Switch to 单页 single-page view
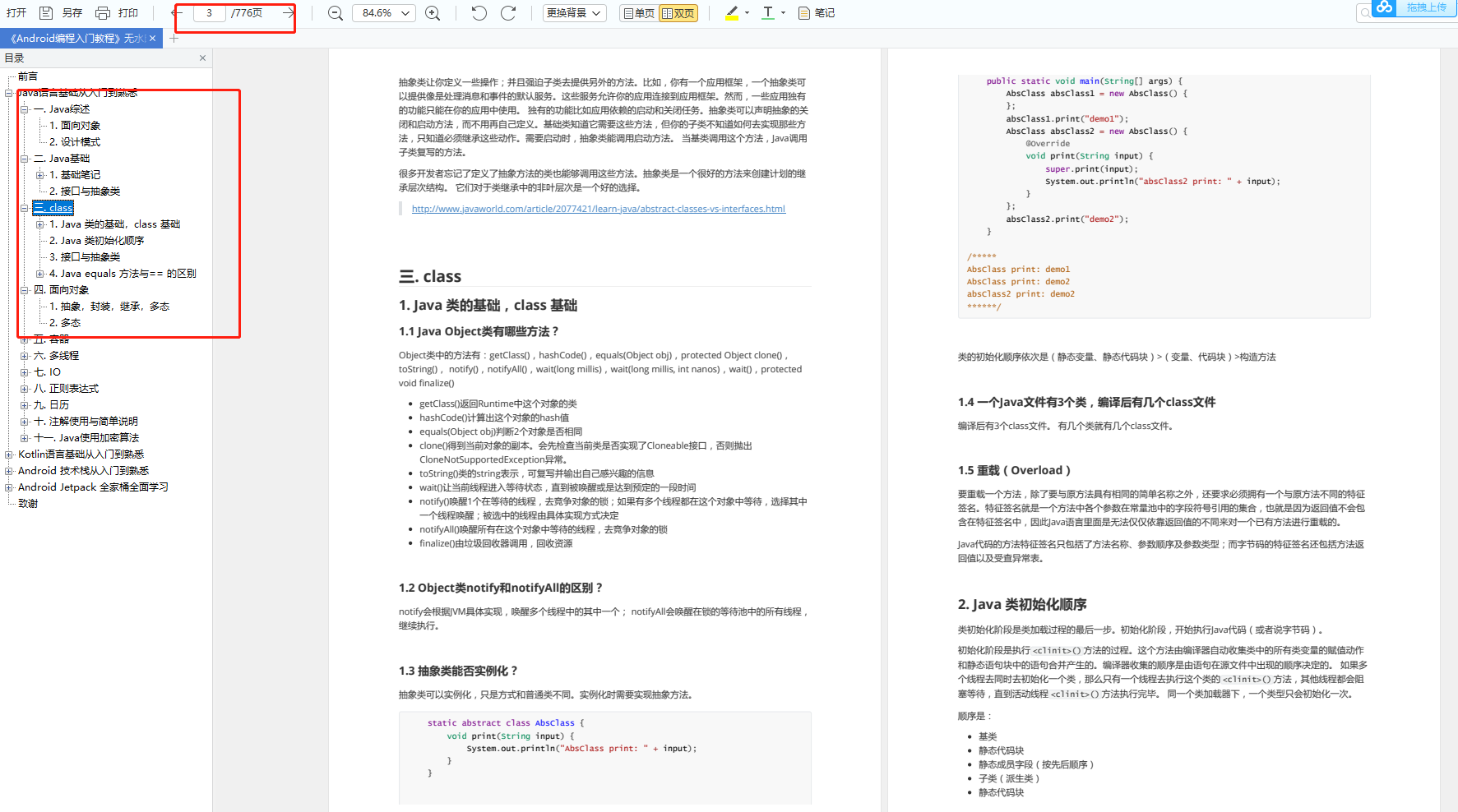 point(639,13)
